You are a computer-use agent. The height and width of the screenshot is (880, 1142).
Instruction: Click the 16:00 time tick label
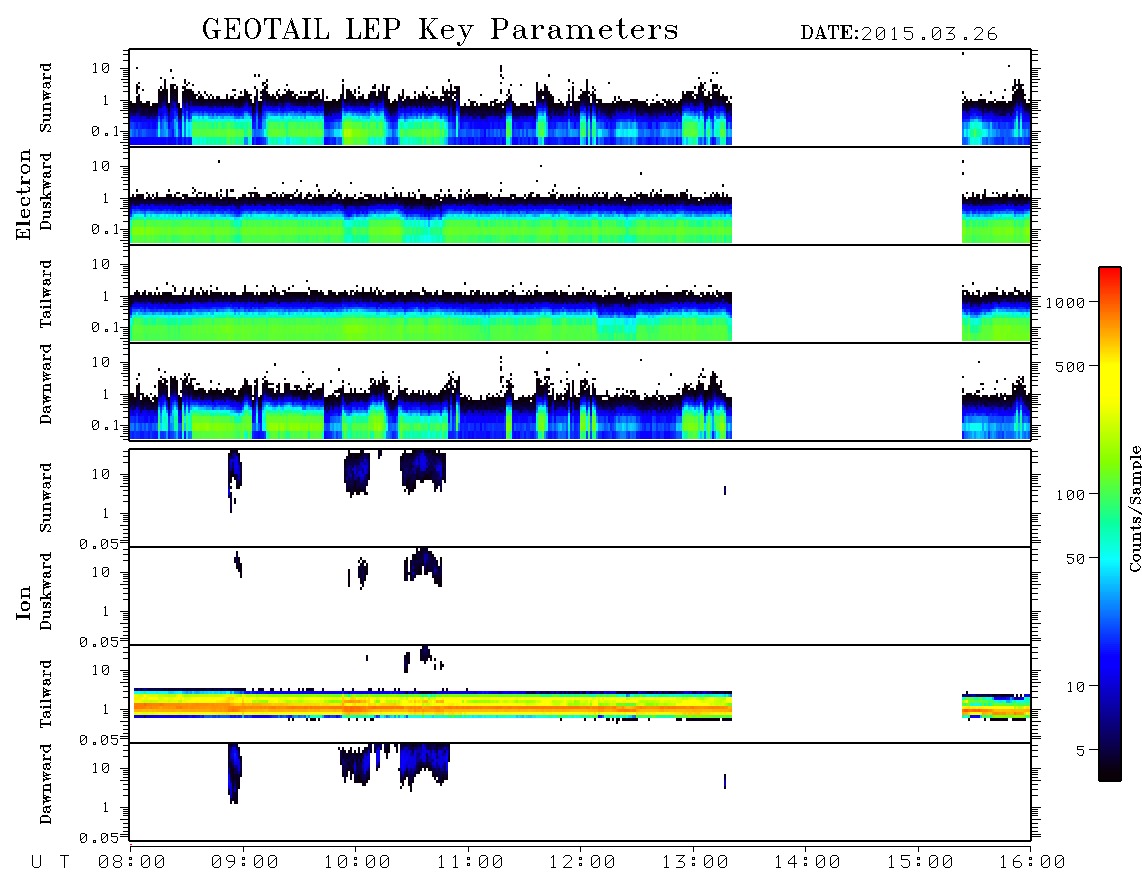click(1031, 863)
